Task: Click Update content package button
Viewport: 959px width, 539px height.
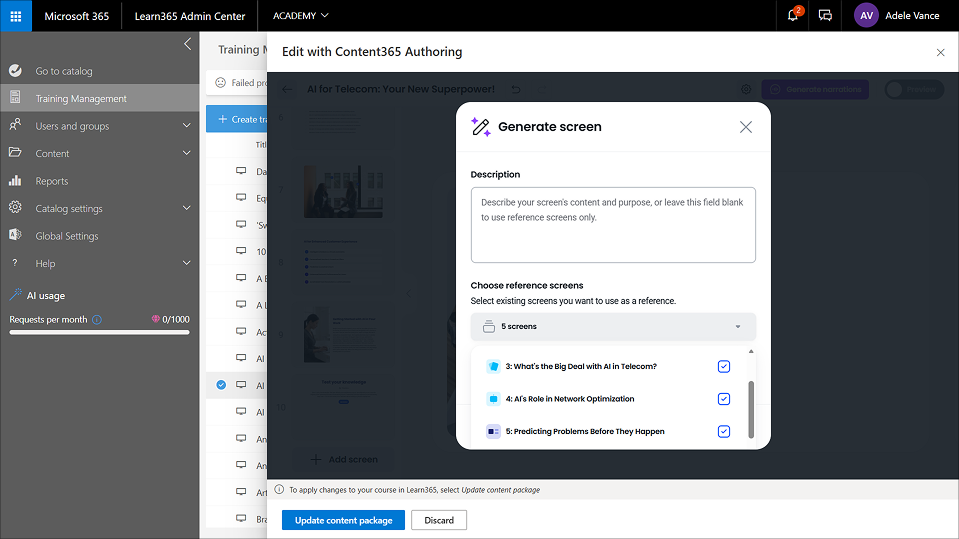Action: 343,520
